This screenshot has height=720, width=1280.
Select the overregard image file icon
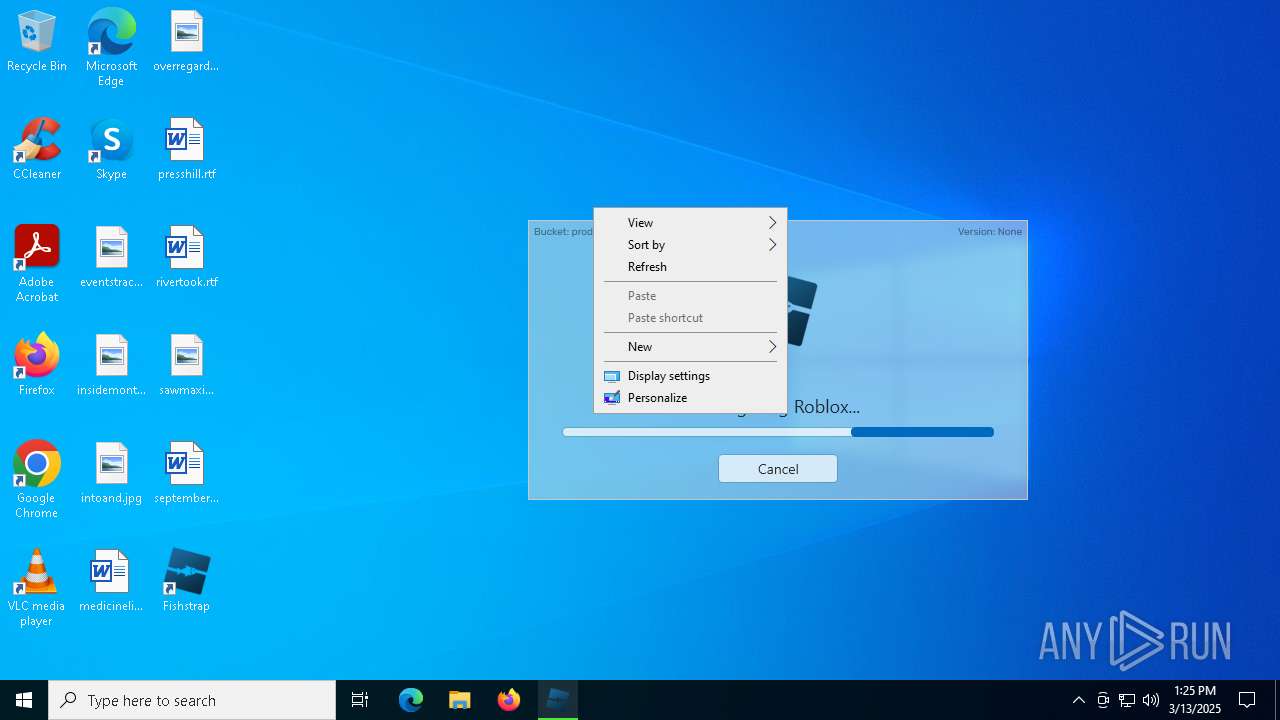pos(186,42)
